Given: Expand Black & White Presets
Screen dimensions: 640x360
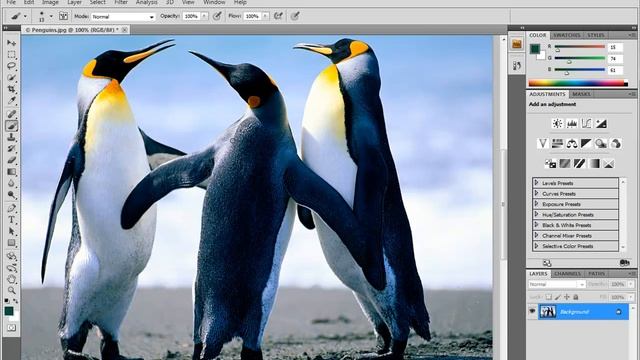Looking at the screenshot, I should [536, 225].
